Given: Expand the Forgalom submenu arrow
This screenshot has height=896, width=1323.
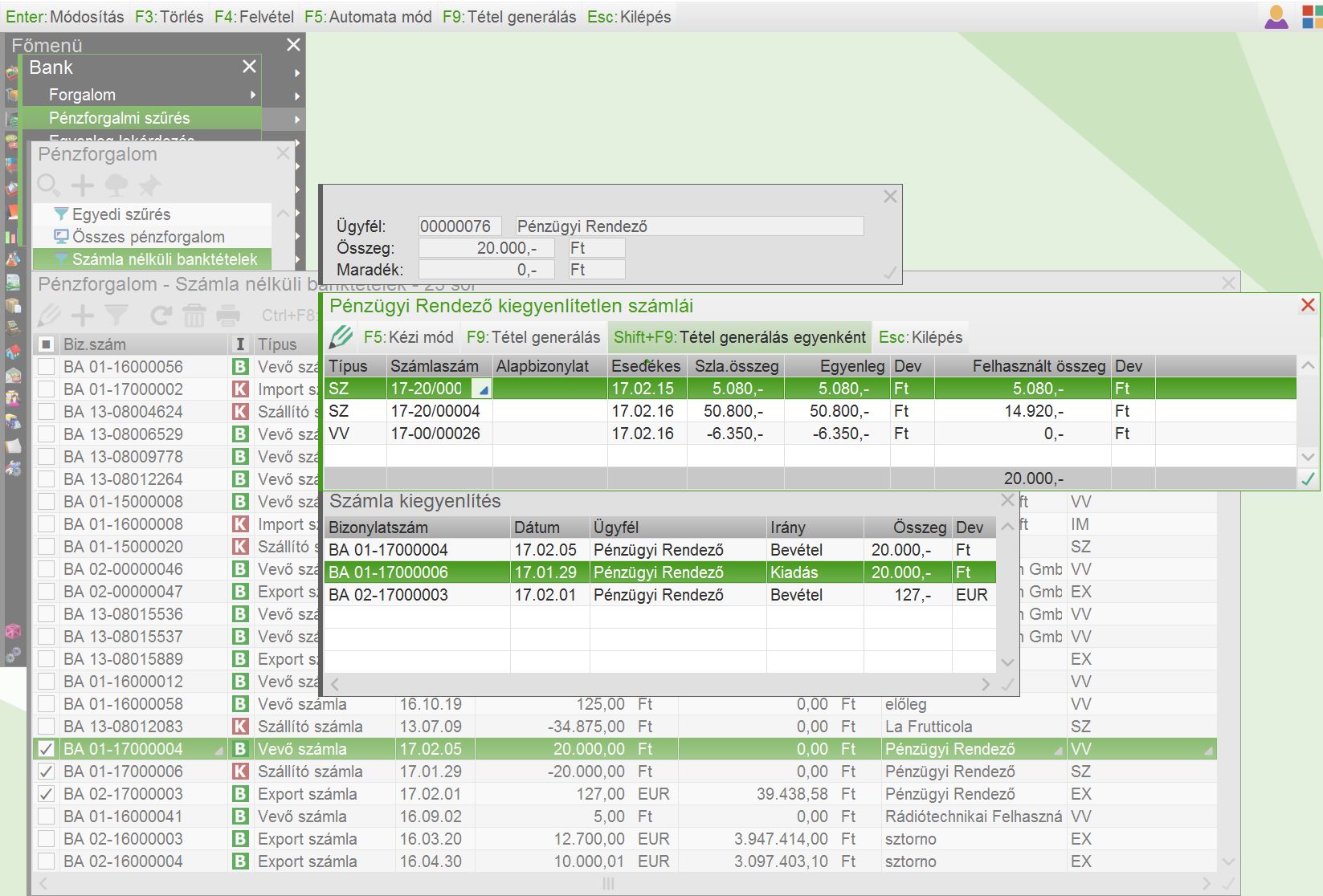Looking at the screenshot, I should coord(253,95).
